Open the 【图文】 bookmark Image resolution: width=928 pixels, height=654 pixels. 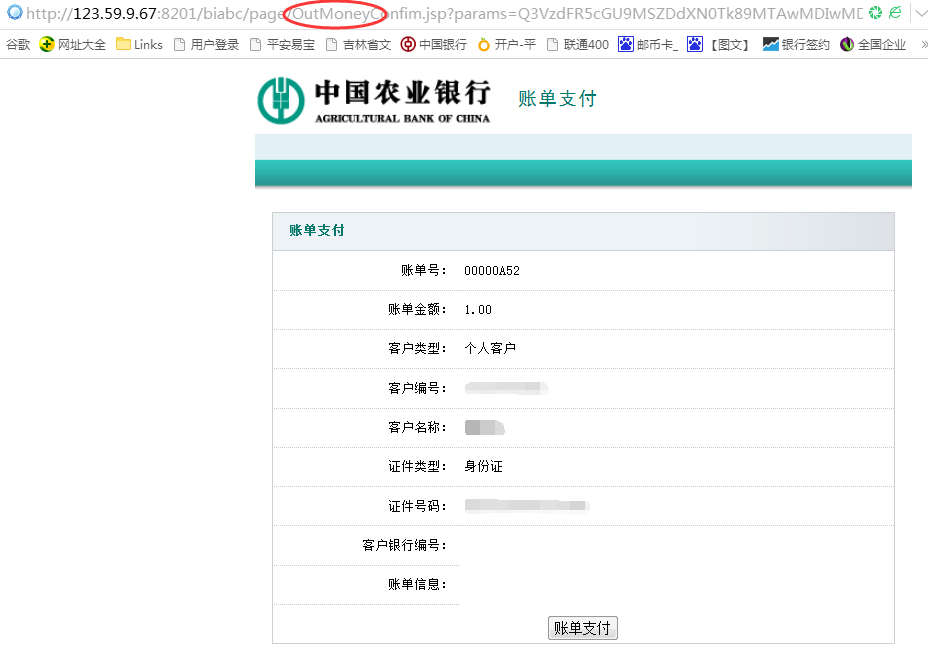point(719,44)
